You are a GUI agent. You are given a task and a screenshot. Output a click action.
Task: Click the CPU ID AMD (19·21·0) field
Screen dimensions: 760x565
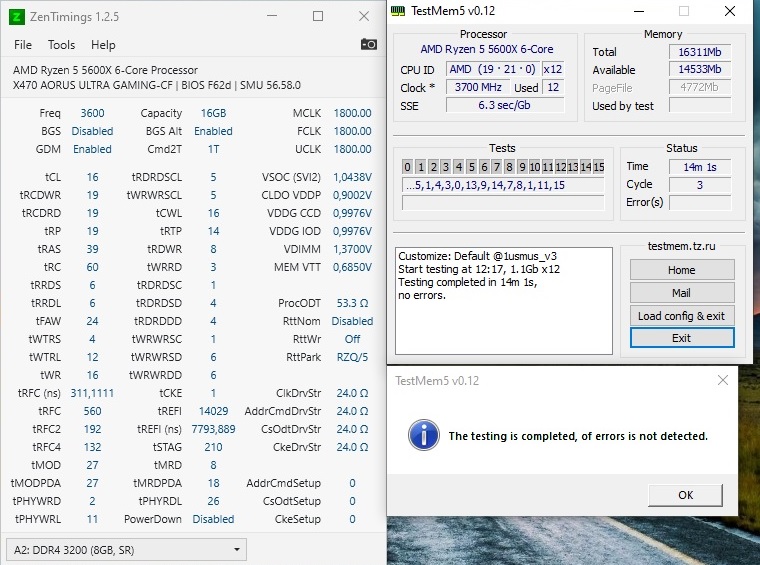coord(492,69)
